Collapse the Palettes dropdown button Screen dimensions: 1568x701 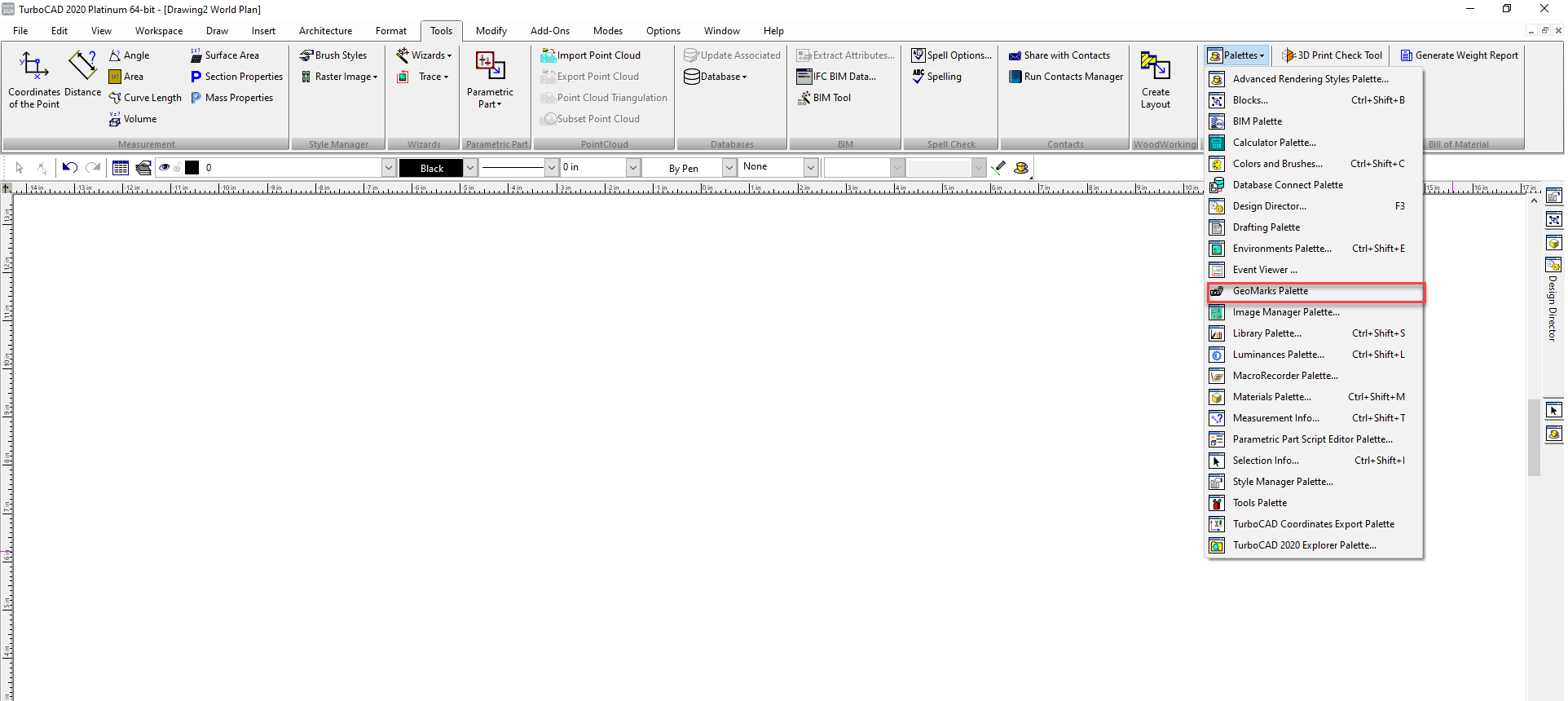point(1237,55)
